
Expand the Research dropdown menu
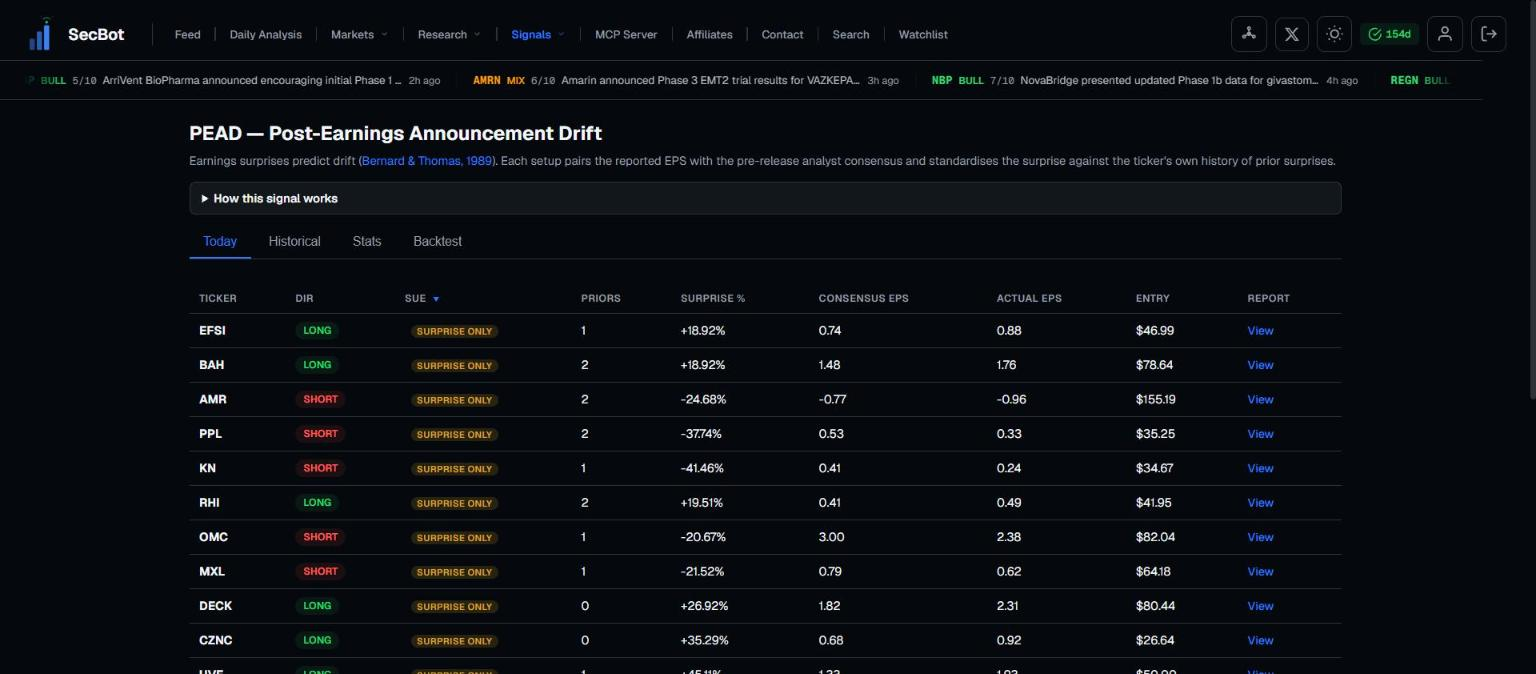pos(449,34)
